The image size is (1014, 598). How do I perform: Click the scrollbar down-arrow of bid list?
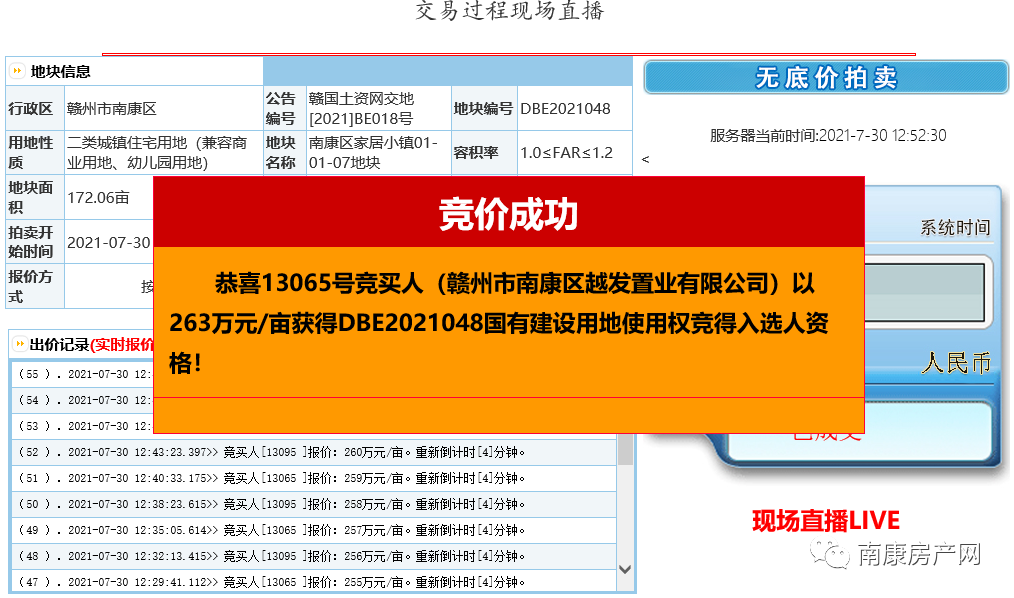[x=627, y=567]
